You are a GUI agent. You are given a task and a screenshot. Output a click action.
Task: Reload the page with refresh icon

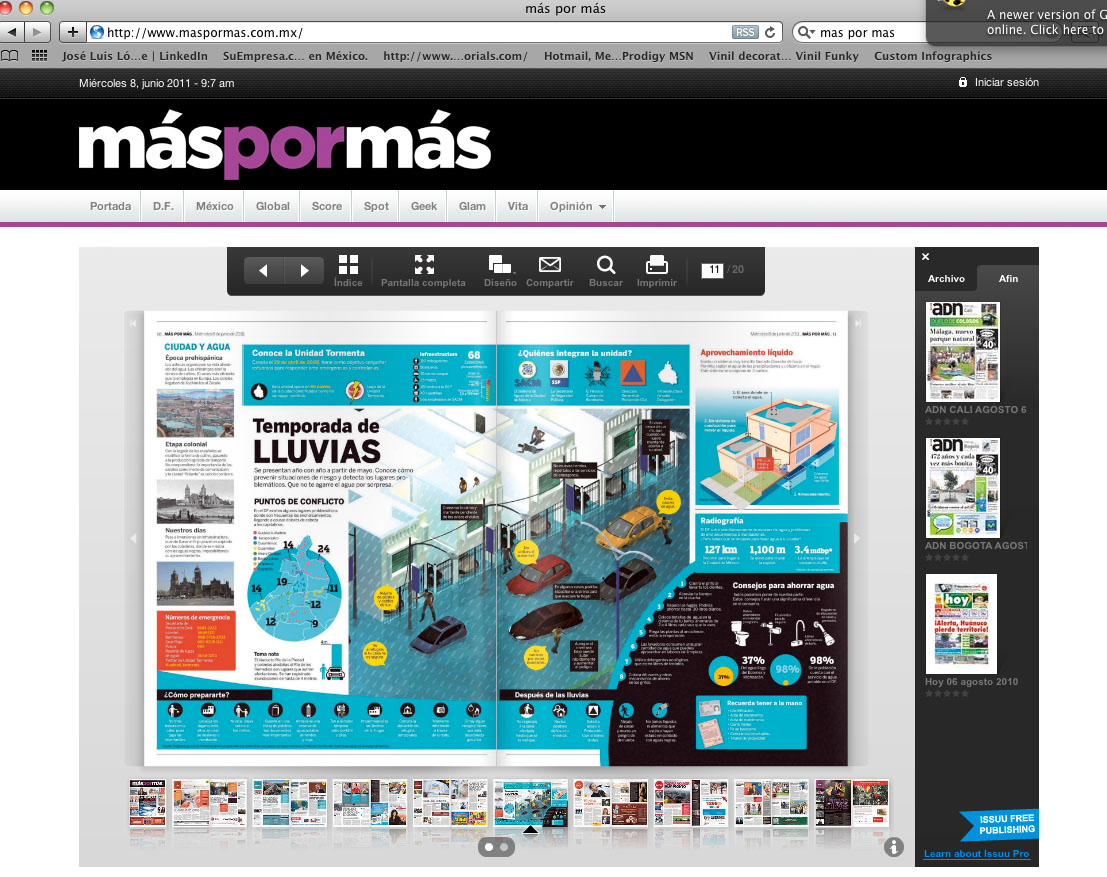[770, 32]
